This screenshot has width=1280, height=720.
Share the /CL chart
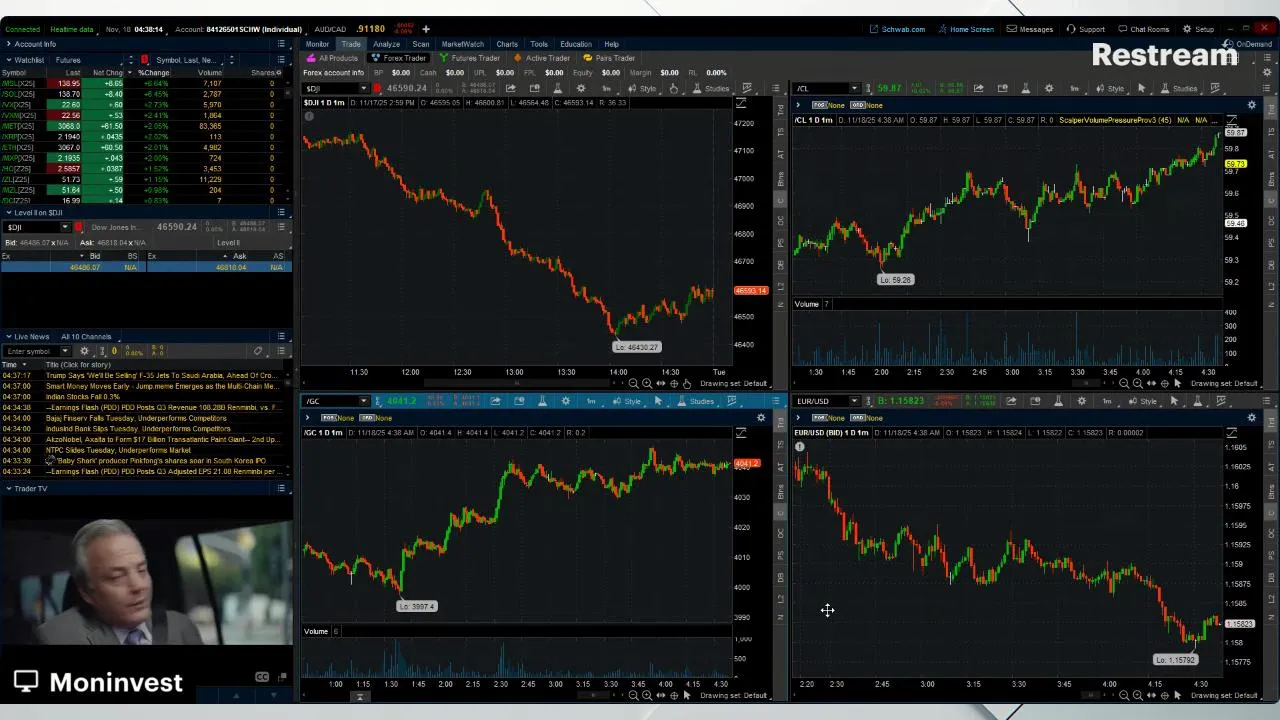978,88
